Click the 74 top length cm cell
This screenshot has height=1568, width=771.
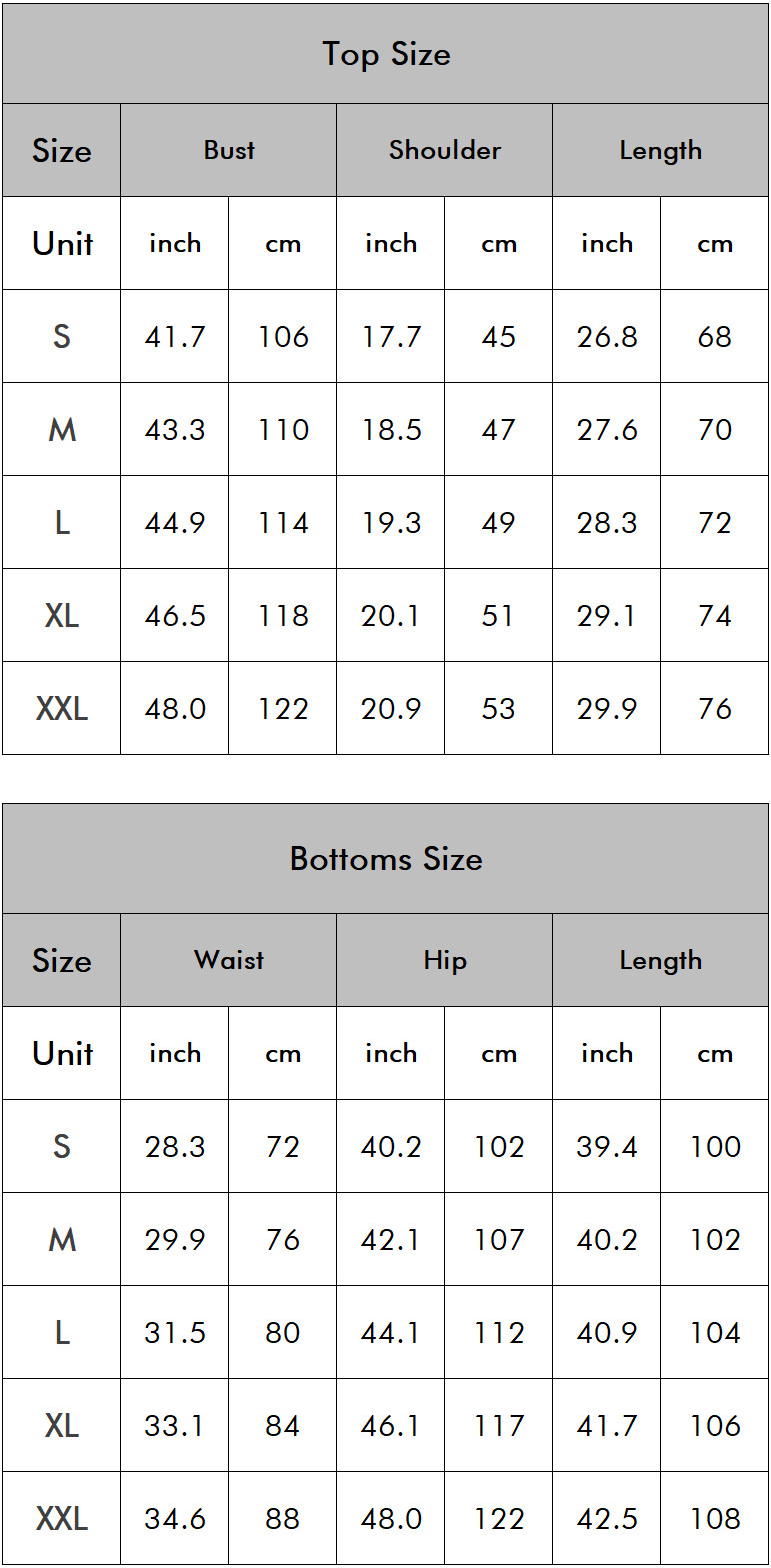[715, 616]
